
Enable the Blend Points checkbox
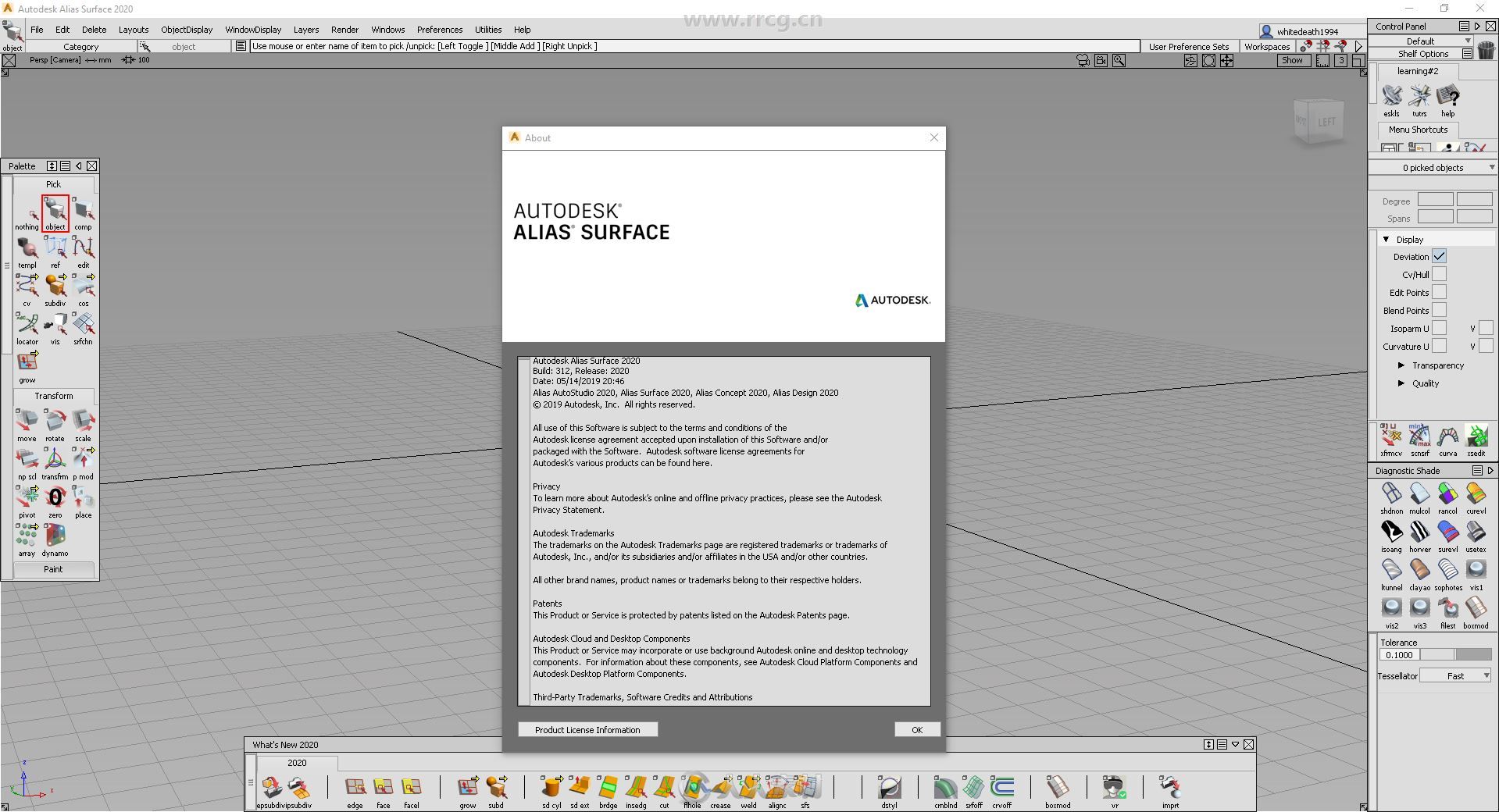1439,310
